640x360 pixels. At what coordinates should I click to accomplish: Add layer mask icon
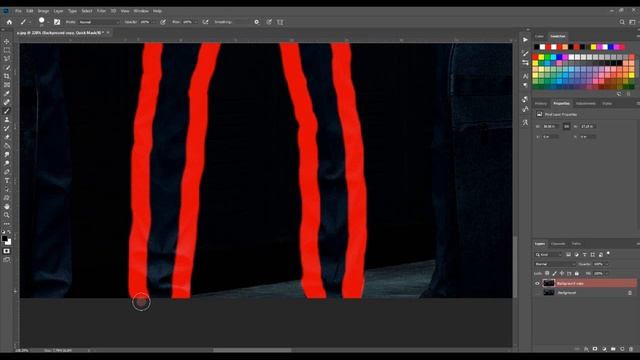click(x=595, y=349)
